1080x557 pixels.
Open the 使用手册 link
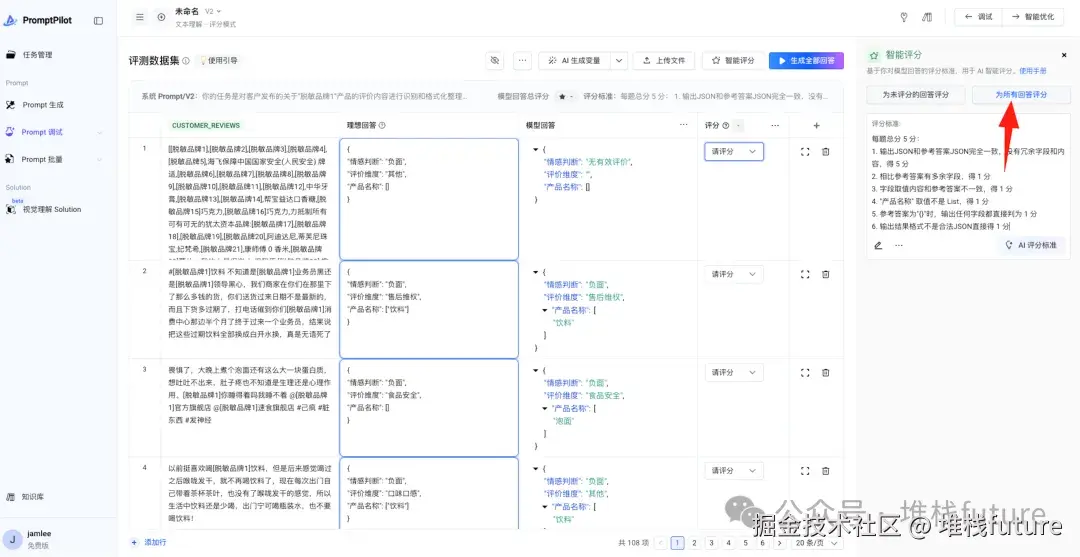(x=1032, y=70)
